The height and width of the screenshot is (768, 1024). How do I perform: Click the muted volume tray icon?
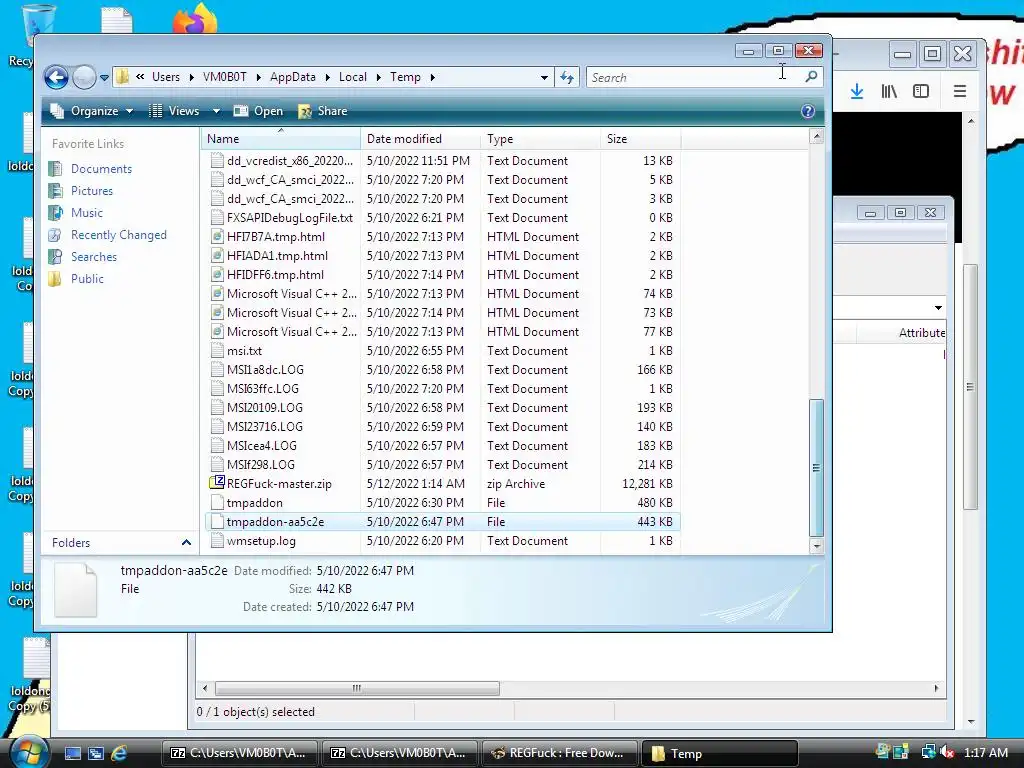tap(947, 753)
